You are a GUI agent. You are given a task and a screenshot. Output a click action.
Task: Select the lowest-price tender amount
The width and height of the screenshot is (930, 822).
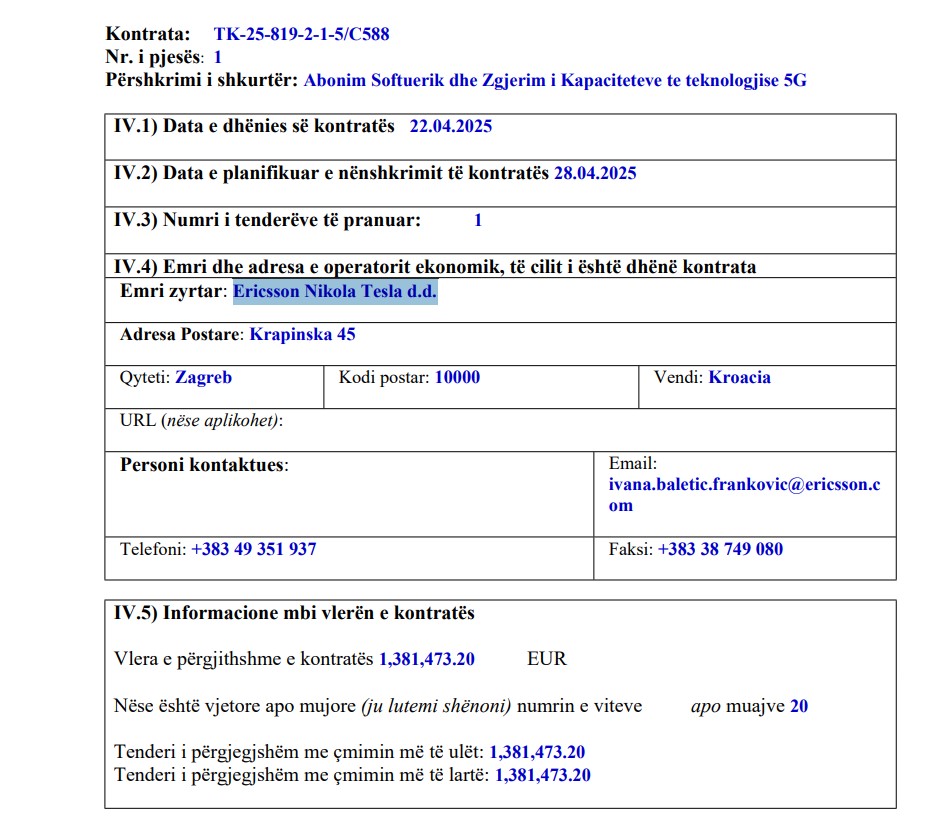pyautogui.click(x=537, y=753)
